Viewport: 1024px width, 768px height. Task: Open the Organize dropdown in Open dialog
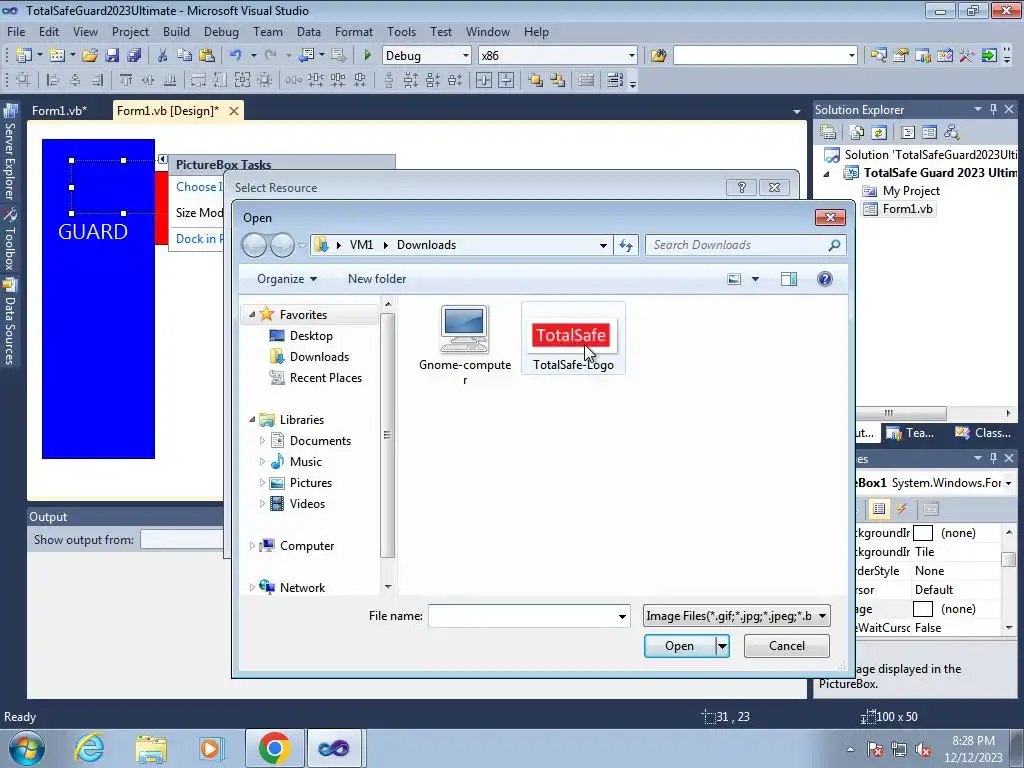point(287,279)
